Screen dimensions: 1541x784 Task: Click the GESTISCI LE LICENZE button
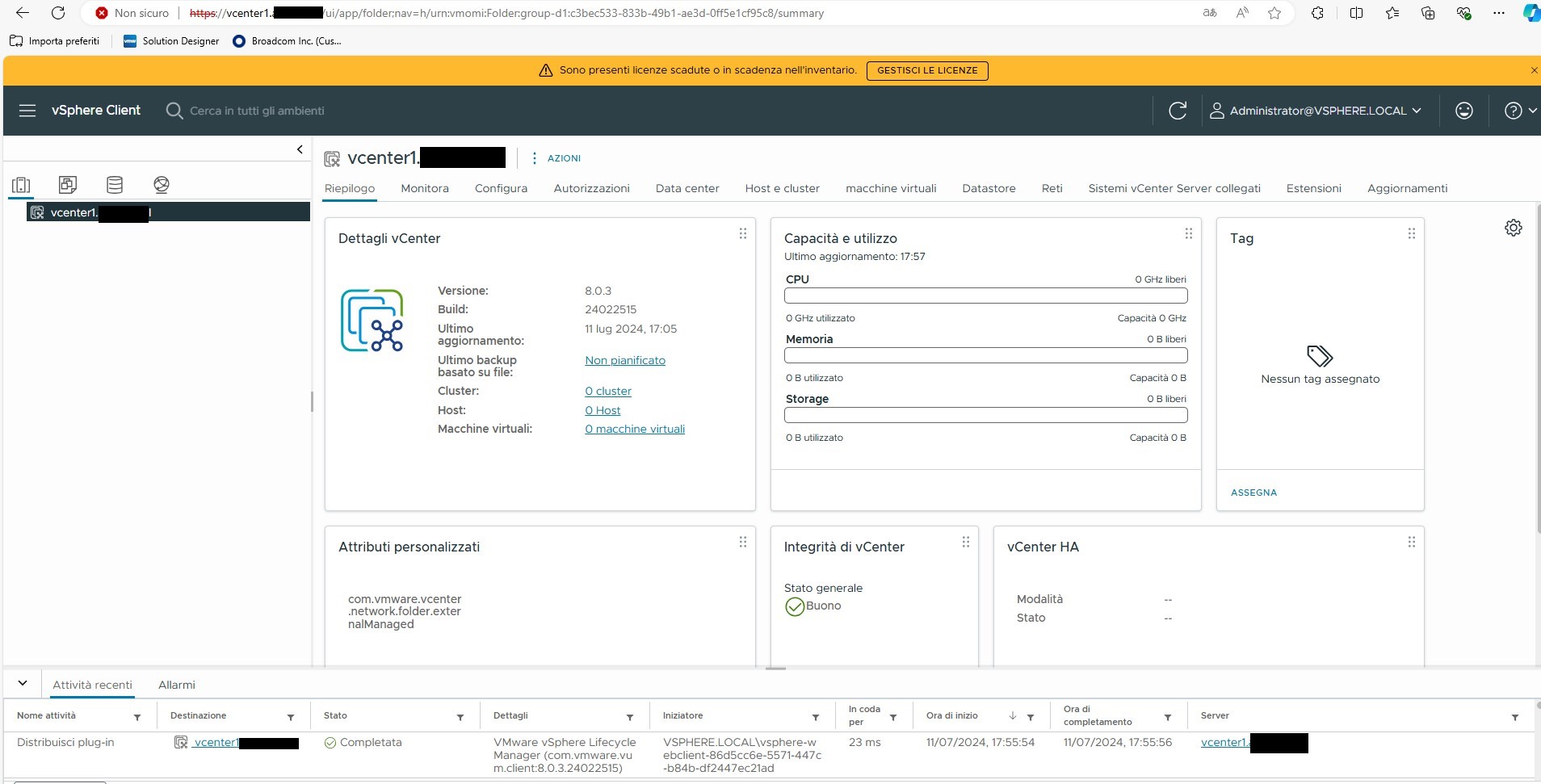[927, 70]
